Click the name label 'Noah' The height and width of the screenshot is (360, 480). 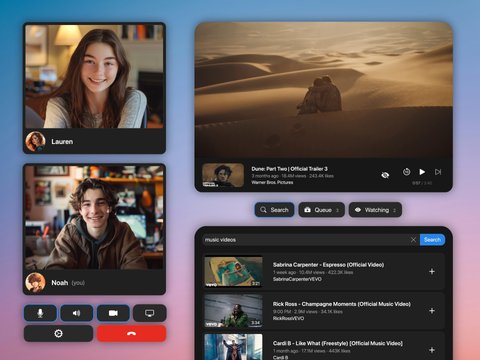tap(60, 283)
